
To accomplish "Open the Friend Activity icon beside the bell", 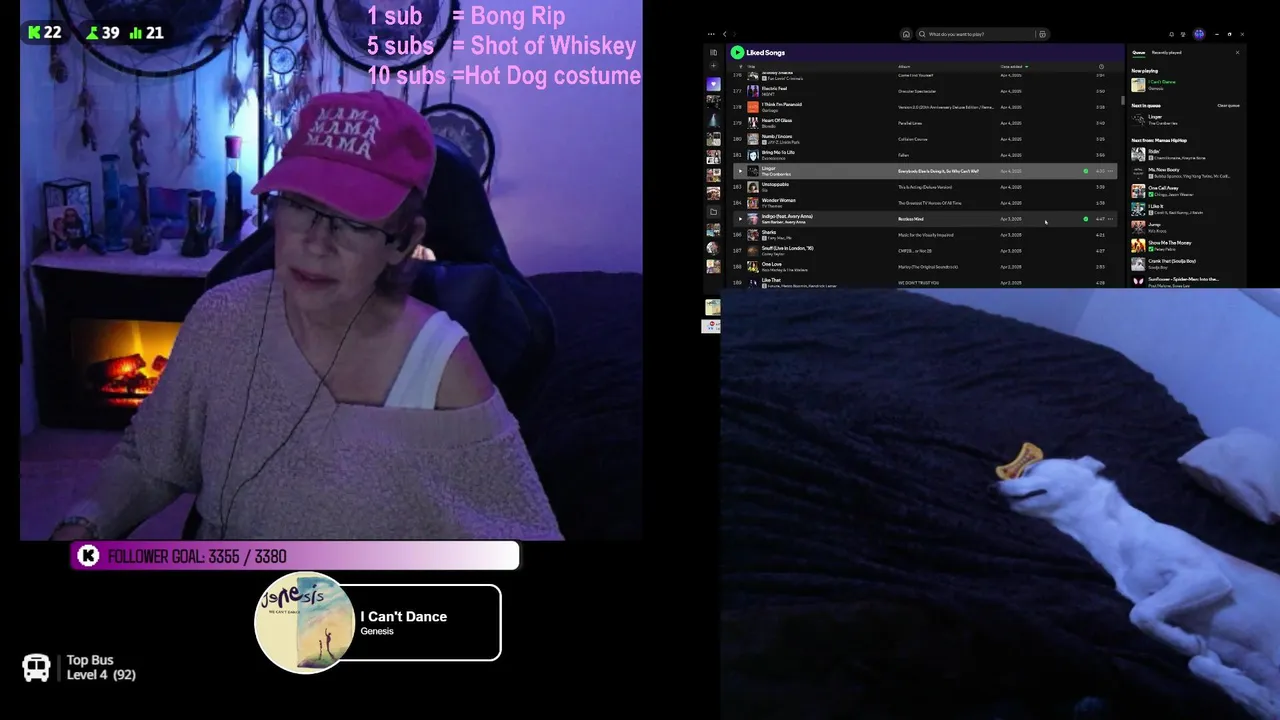I will tap(1184, 34).
